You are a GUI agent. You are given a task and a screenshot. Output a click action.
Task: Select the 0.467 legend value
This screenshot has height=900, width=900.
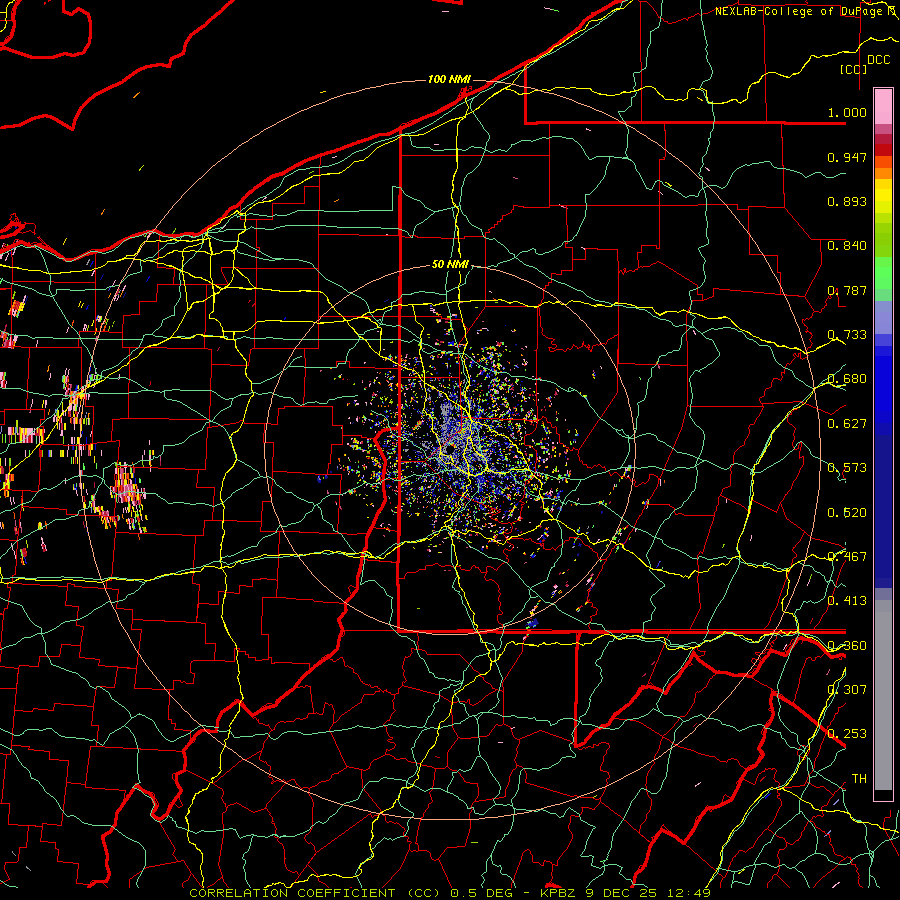point(847,556)
